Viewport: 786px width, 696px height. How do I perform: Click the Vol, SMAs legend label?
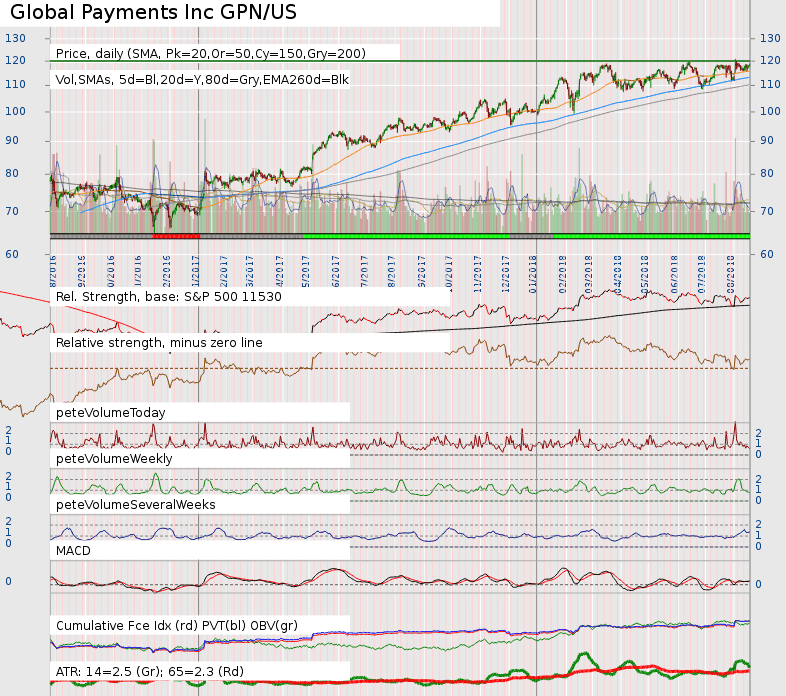pos(202,80)
